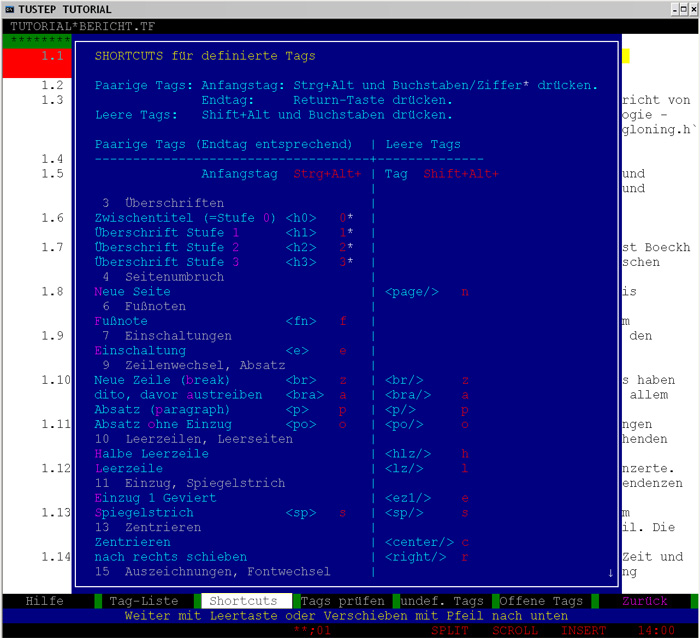
Task: Show the undef. Tags list
Action: coord(443,601)
